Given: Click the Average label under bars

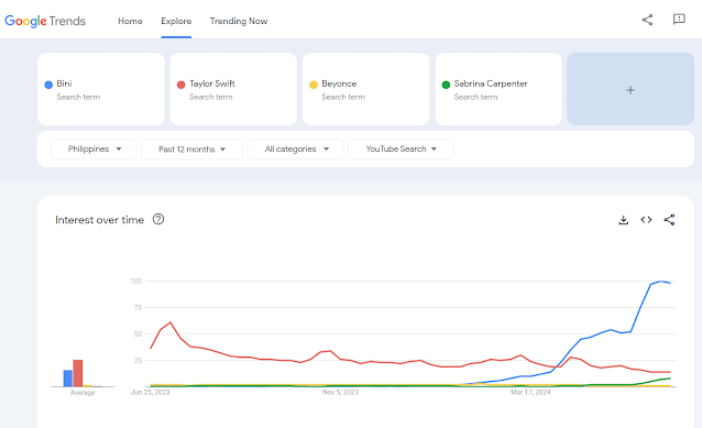Looking at the screenshot, I should click(x=82, y=393).
